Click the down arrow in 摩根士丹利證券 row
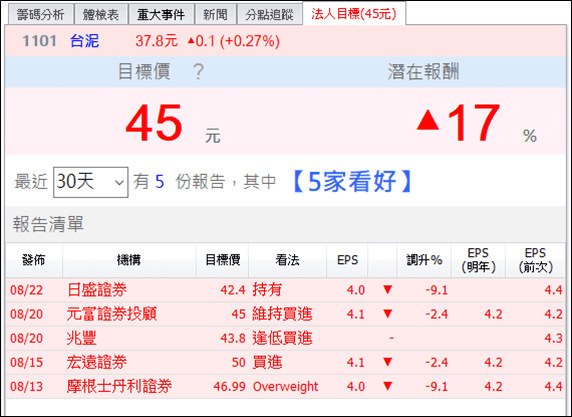The height and width of the screenshot is (417, 572). (387, 386)
